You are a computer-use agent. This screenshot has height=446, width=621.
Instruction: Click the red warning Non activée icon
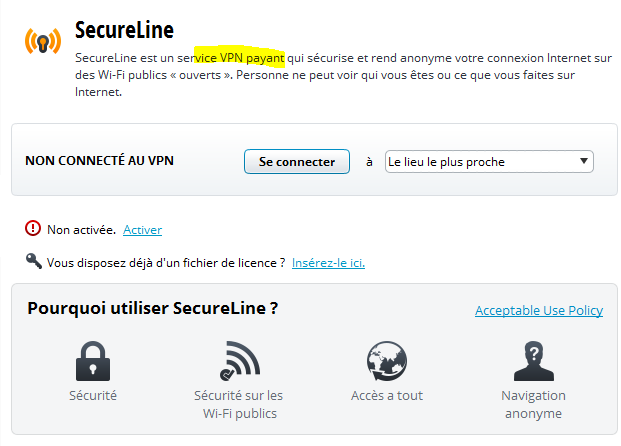click(33, 229)
